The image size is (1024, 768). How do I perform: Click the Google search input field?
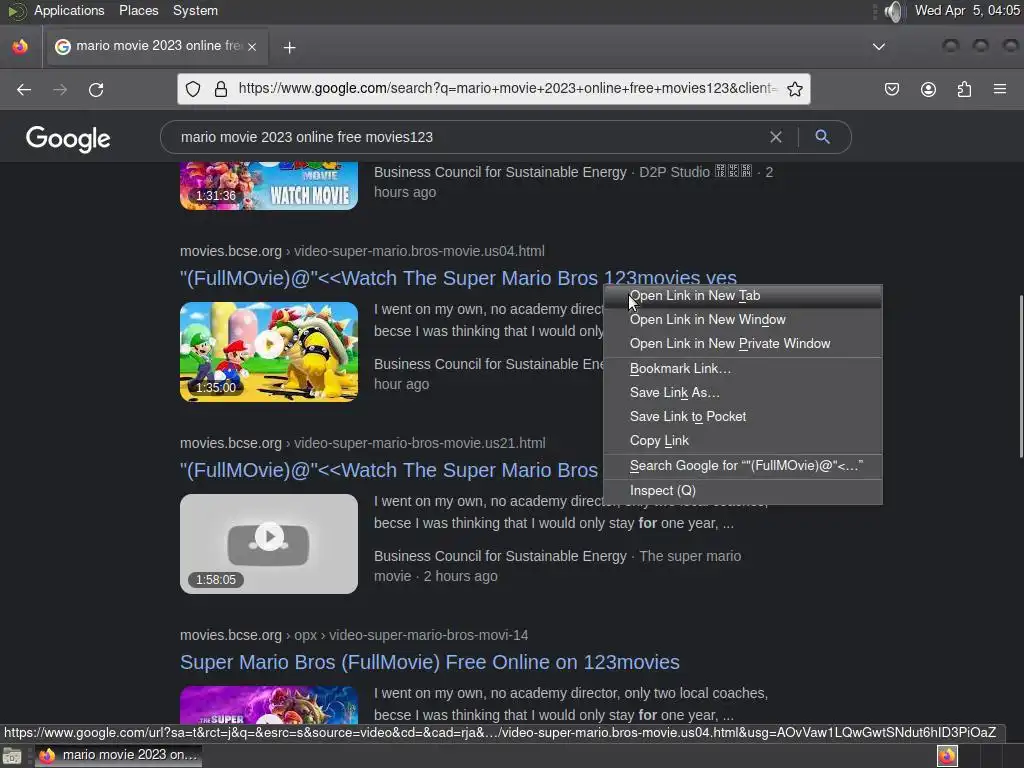(470, 137)
